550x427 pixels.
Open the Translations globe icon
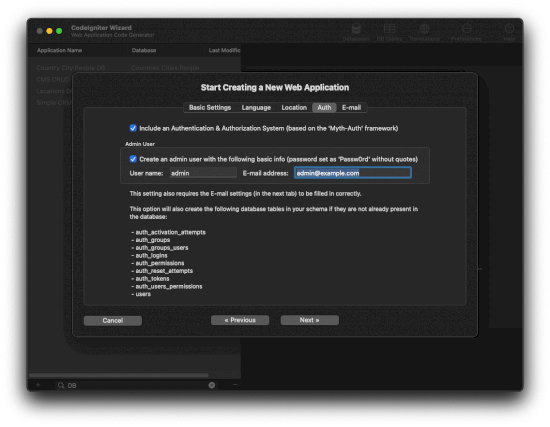tap(424, 32)
